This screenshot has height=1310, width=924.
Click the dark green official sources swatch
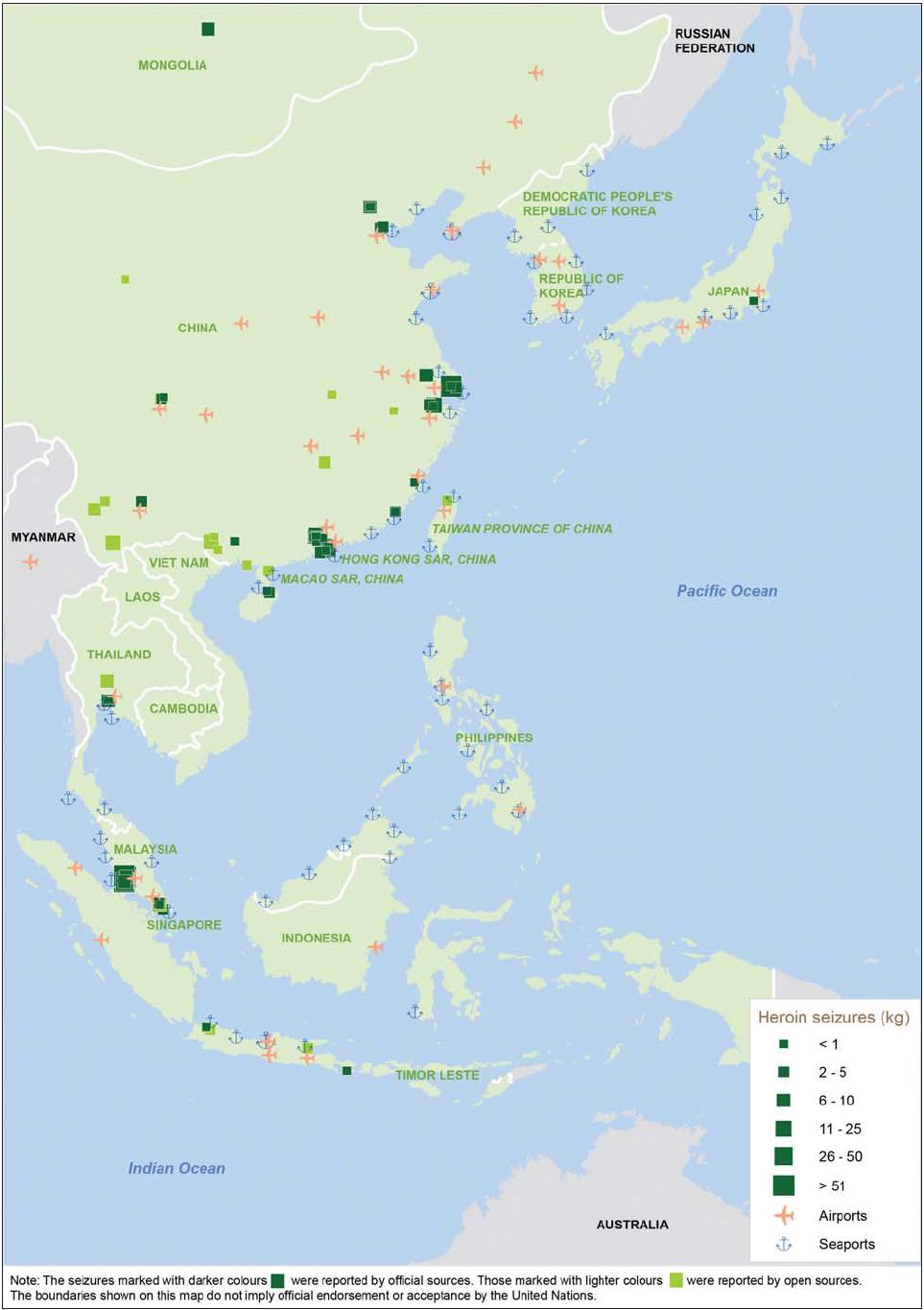277,1280
